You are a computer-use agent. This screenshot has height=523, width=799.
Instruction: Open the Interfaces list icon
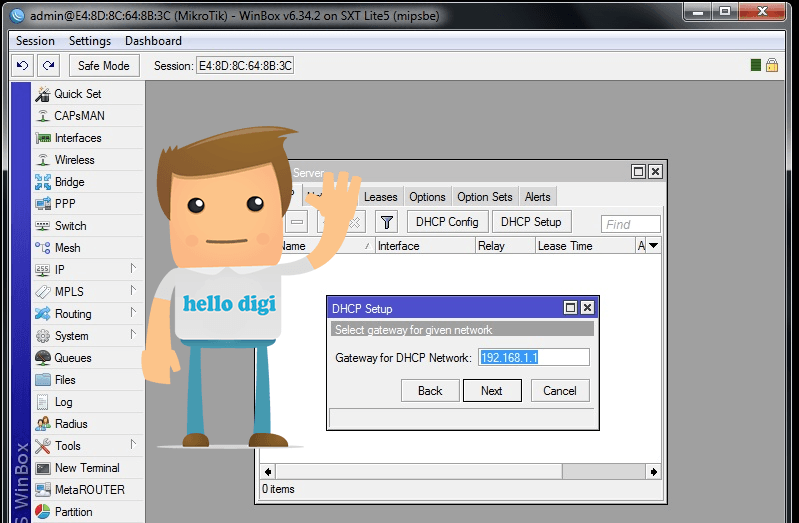tap(43, 138)
